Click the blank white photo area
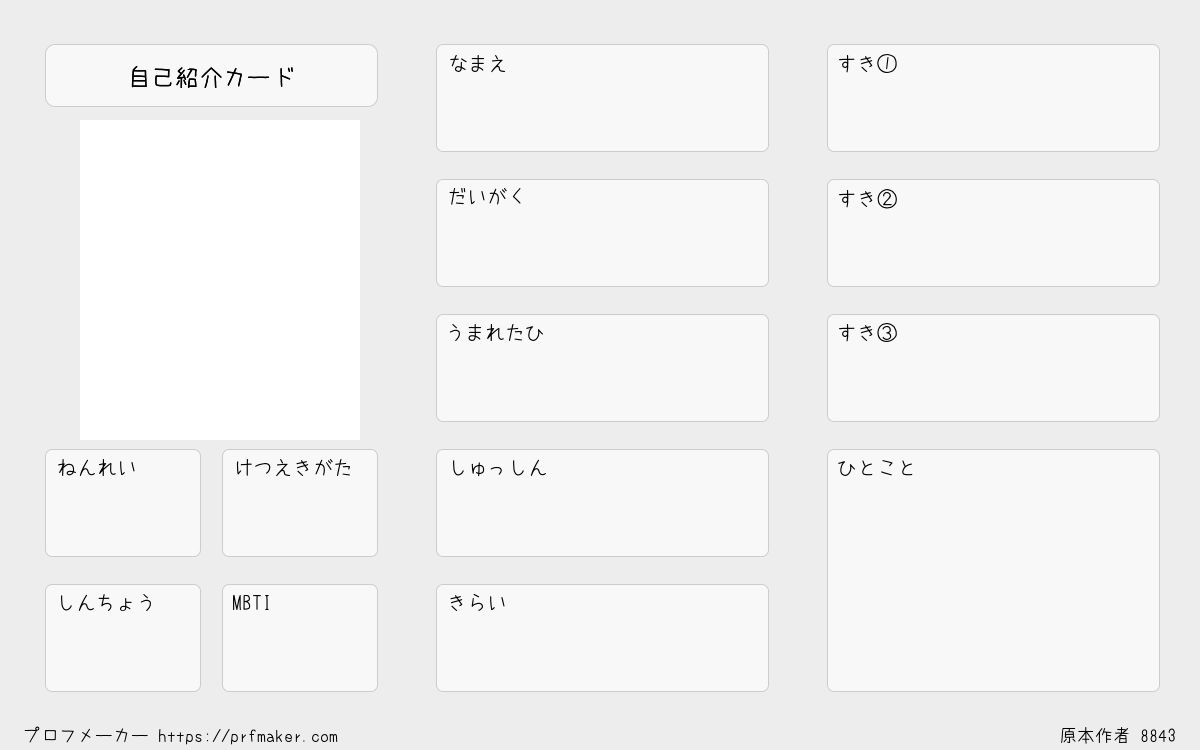1200x750 pixels. pyautogui.click(x=220, y=280)
